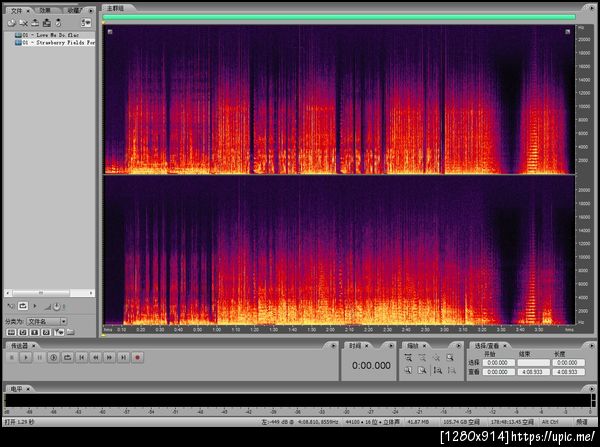Click the selection length field
The width and height of the screenshot is (600, 447).
(x=569, y=362)
